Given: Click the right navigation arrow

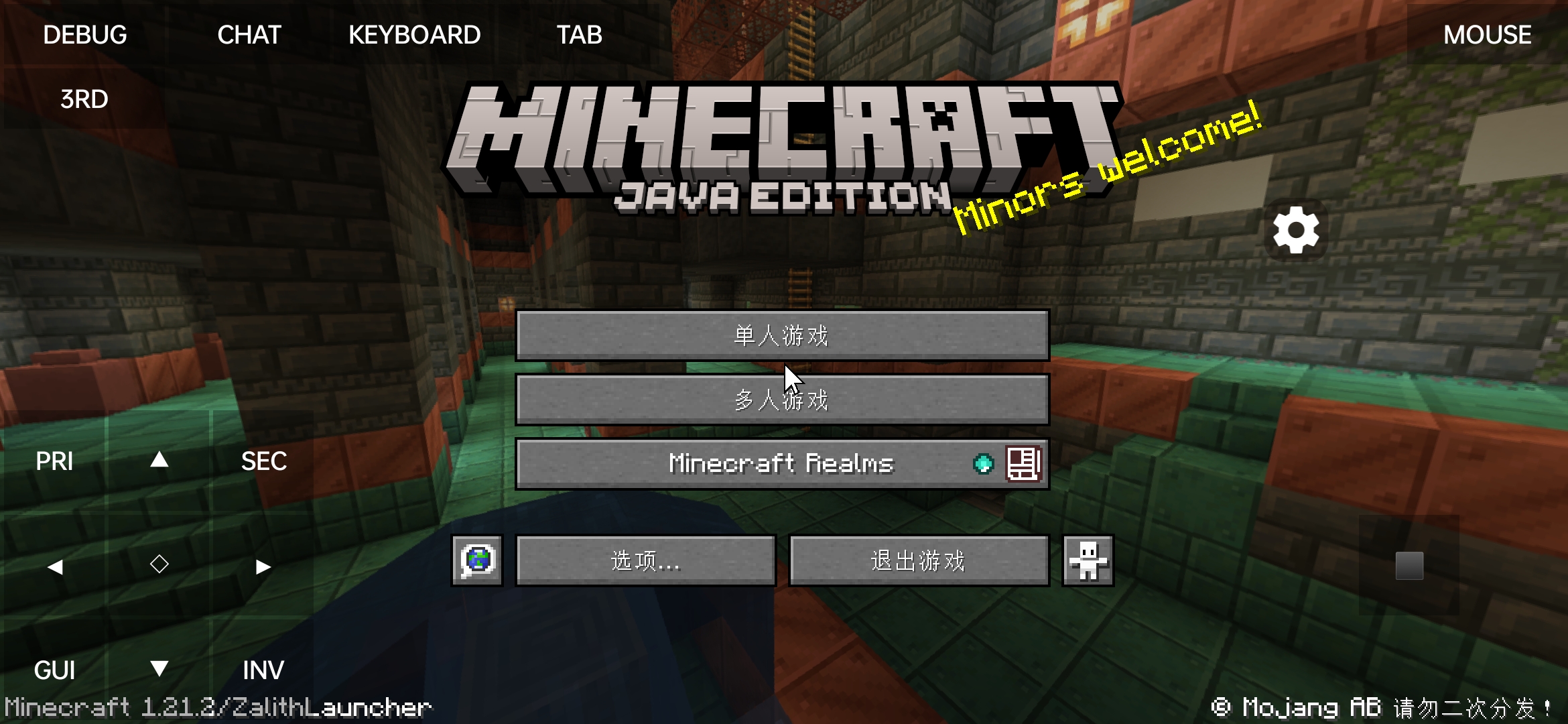Looking at the screenshot, I should [x=262, y=561].
